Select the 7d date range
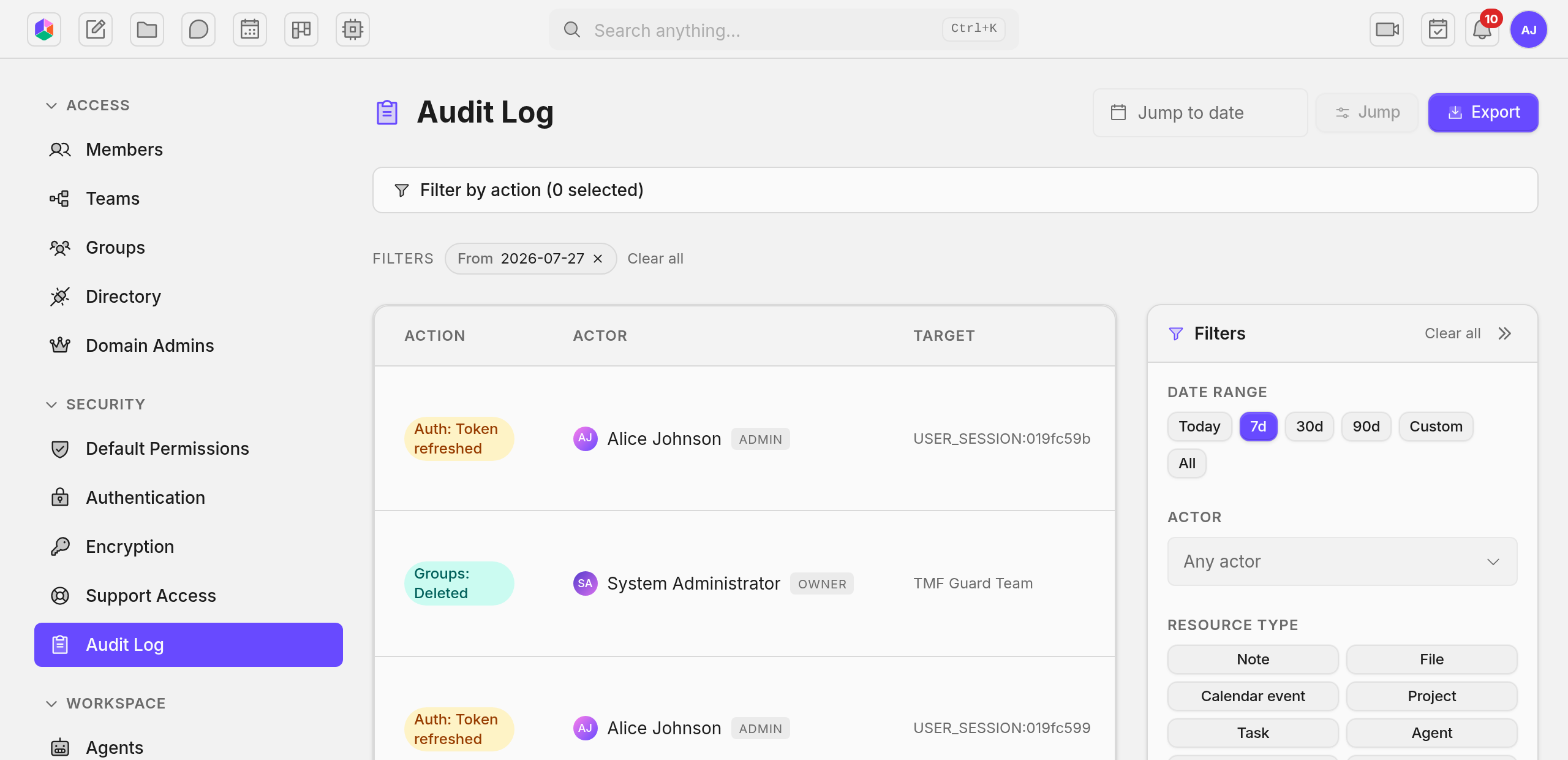The width and height of the screenshot is (1568, 760). (1258, 427)
